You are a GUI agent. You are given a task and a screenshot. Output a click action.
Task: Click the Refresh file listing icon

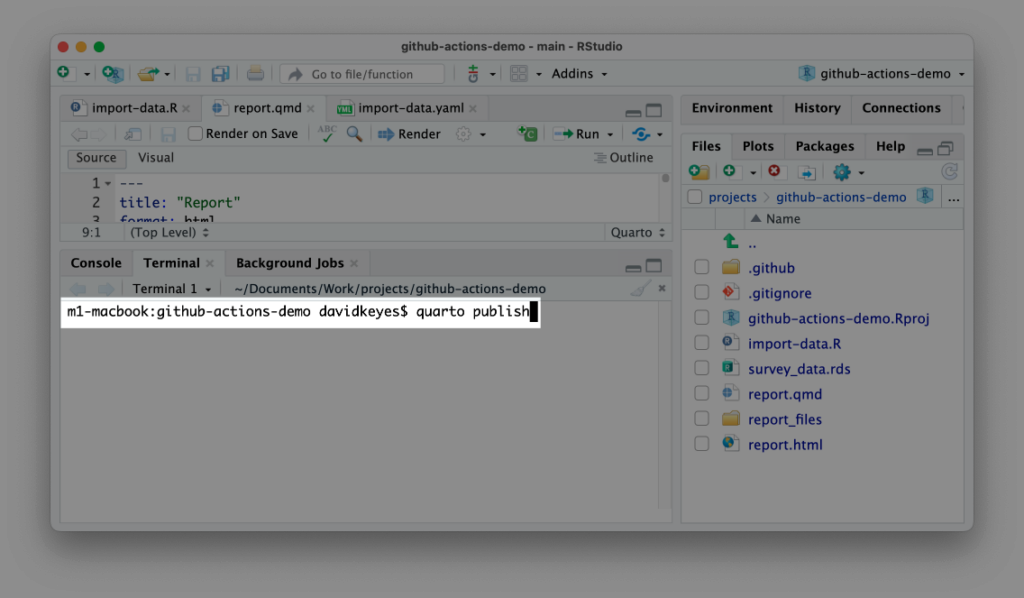pyautogui.click(x=950, y=172)
